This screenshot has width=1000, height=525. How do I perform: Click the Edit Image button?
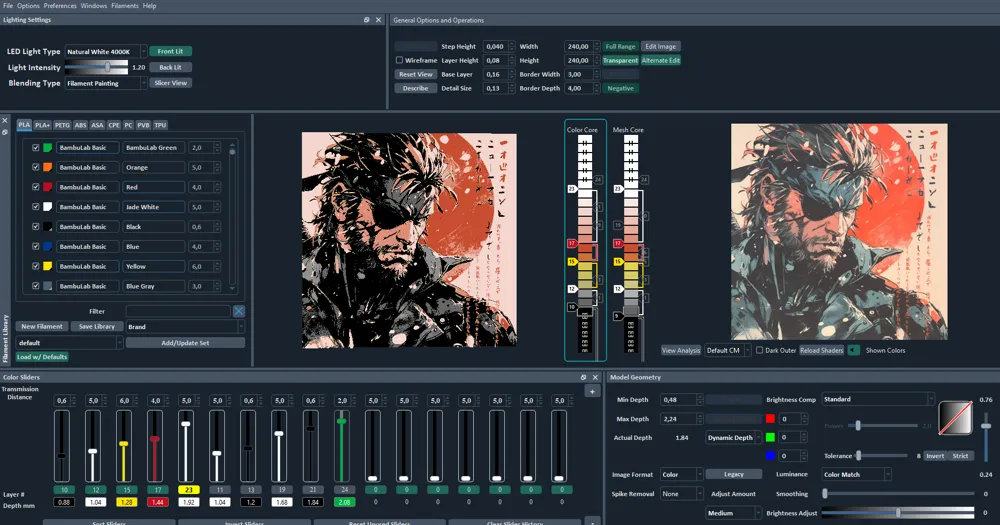(660, 47)
